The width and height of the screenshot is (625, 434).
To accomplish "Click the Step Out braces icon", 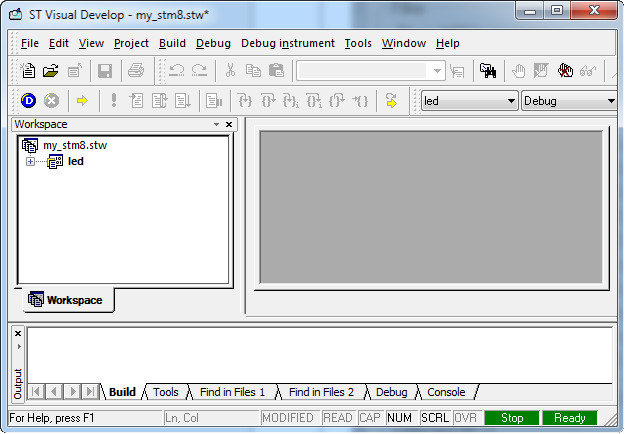I will click(x=337, y=101).
